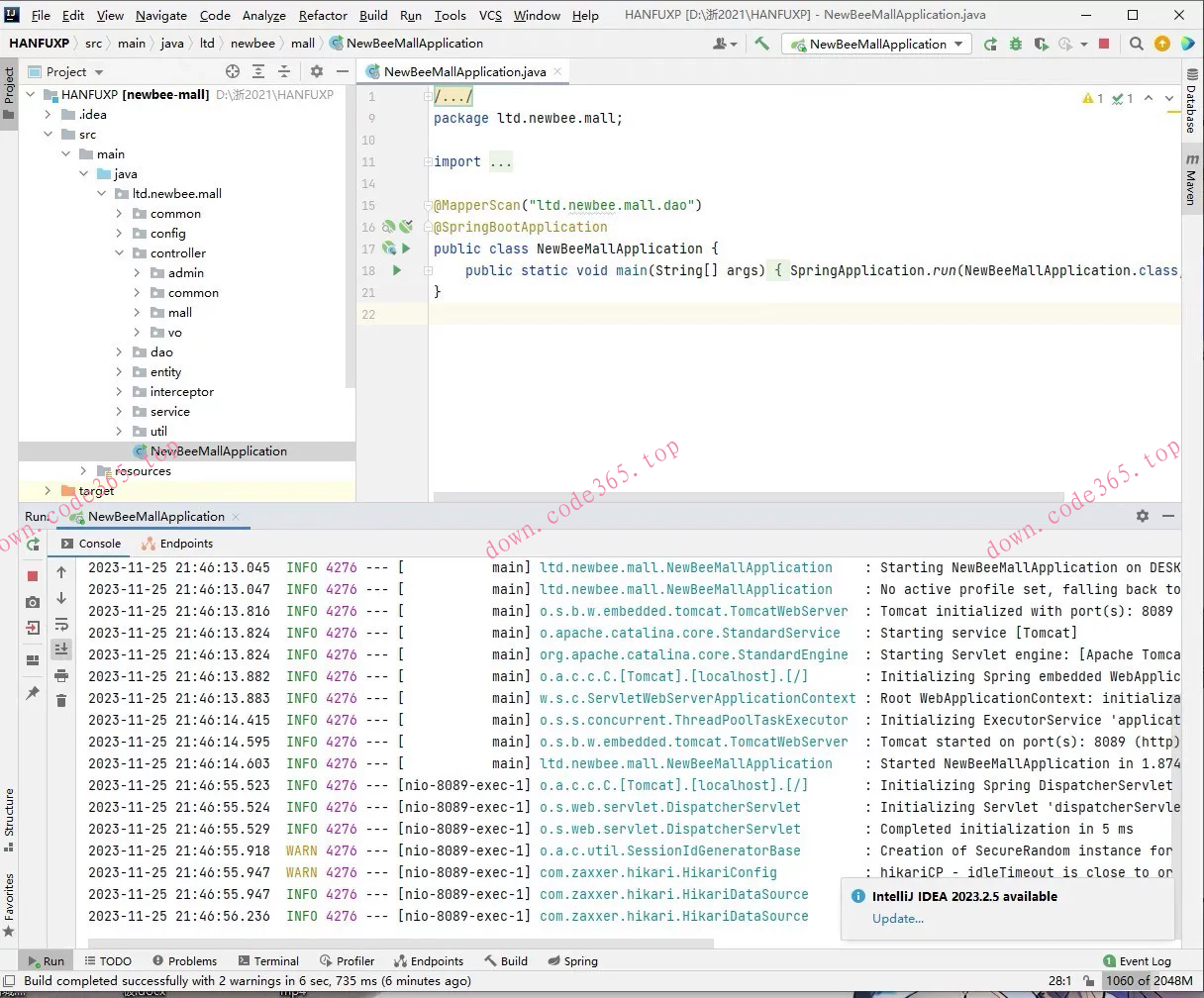Viewport: 1204px width, 998px height.
Task: Stop the application with the red square toolbar button
Action: [1104, 44]
